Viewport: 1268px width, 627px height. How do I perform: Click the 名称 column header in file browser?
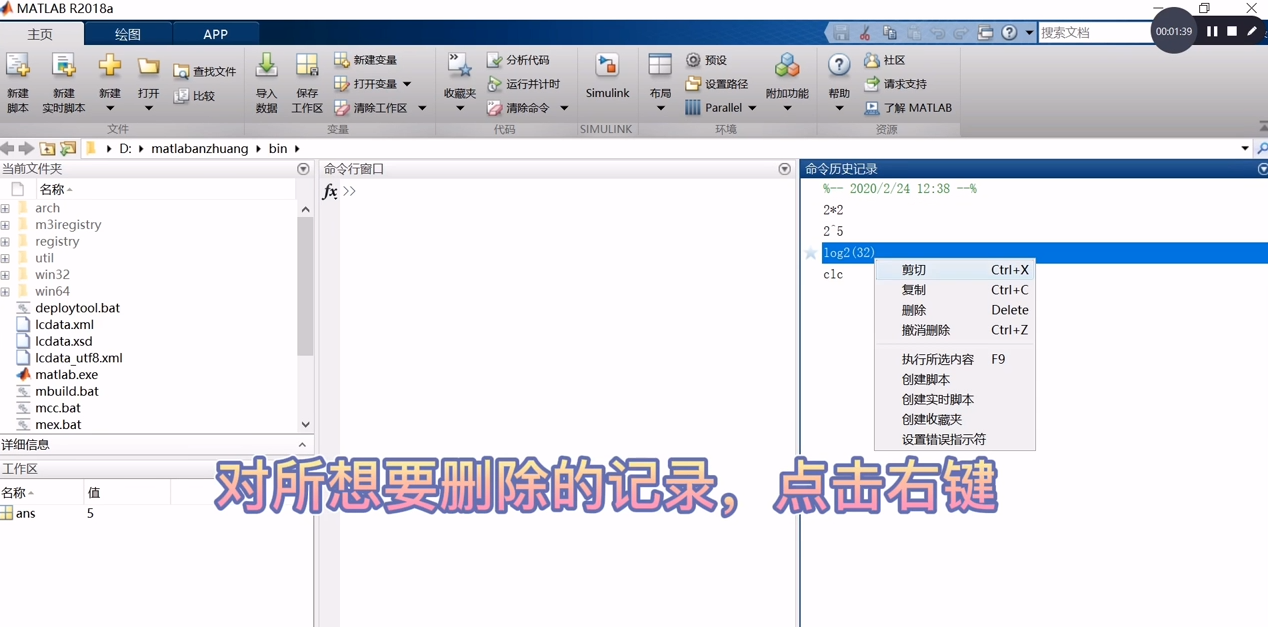52,189
